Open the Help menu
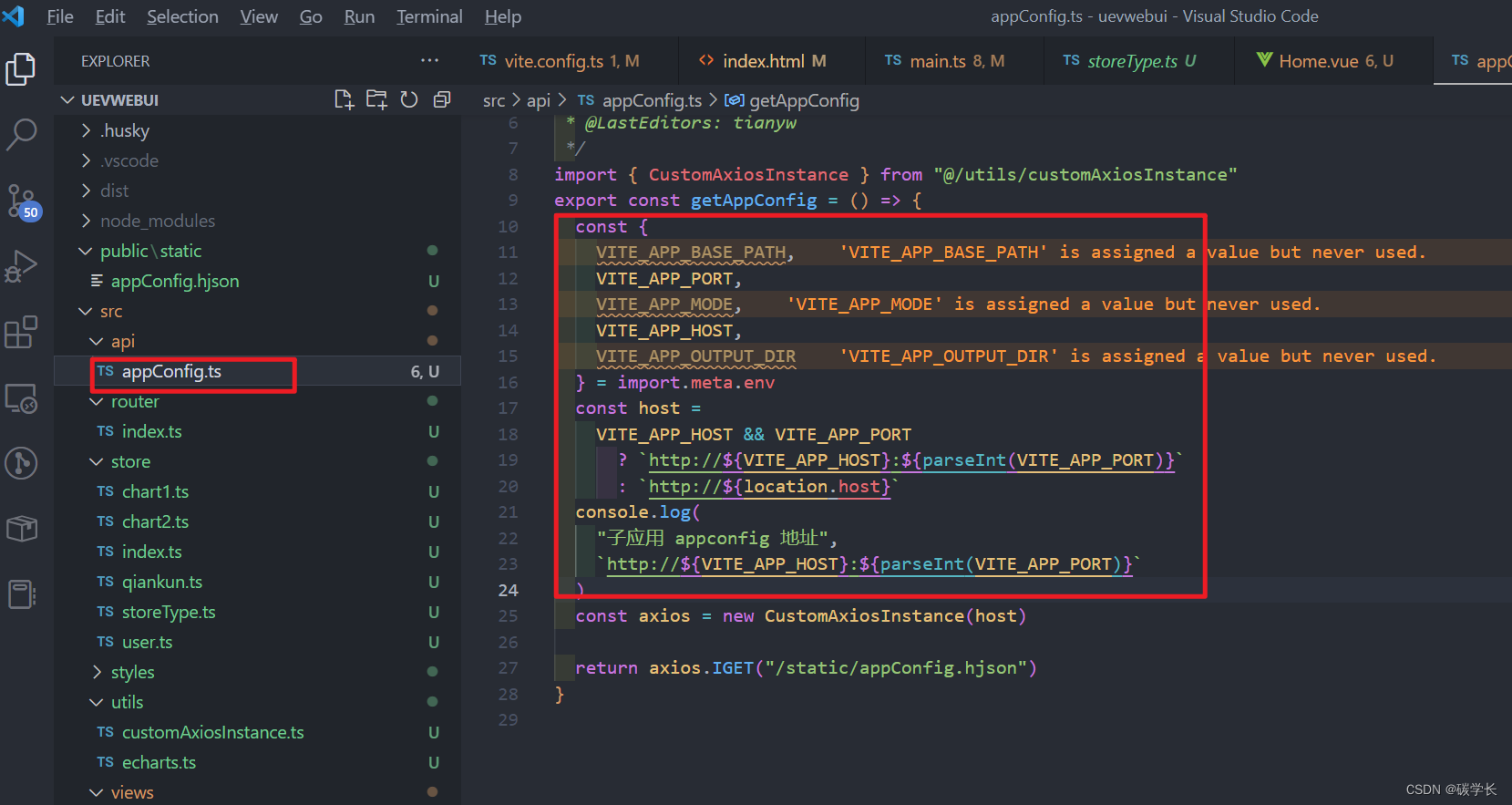 [502, 16]
